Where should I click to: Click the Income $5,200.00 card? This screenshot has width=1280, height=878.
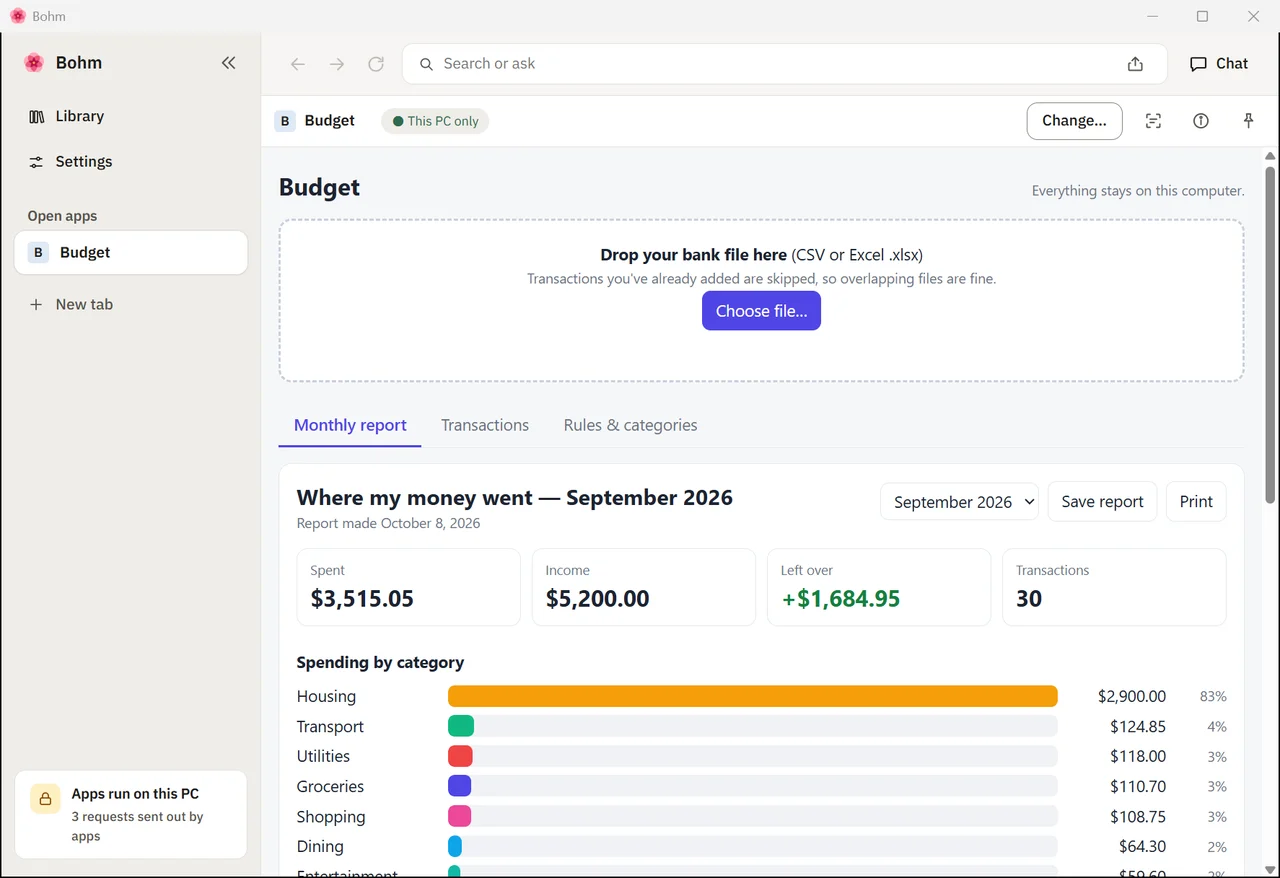(x=644, y=587)
